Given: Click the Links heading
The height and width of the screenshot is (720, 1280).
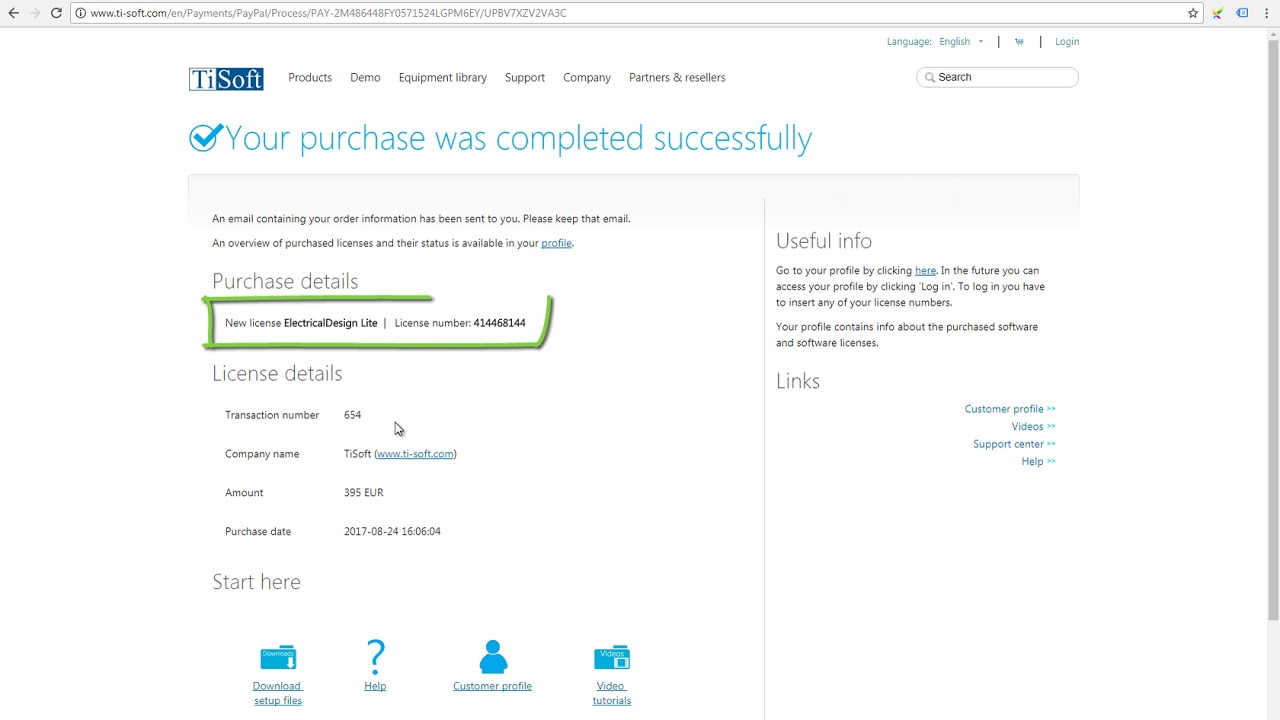Looking at the screenshot, I should point(798,381).
